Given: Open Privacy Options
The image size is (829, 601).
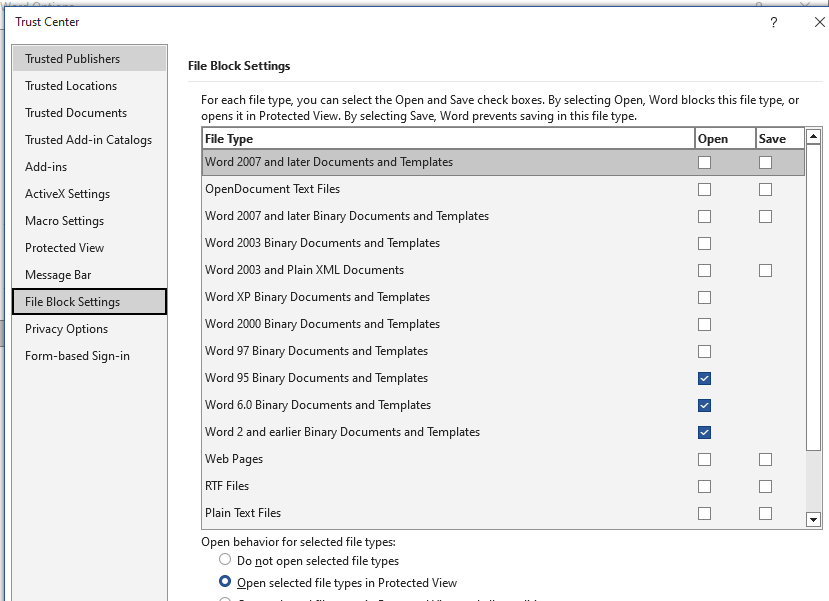Looking at the screenshot, I should [x=89, y=328].
